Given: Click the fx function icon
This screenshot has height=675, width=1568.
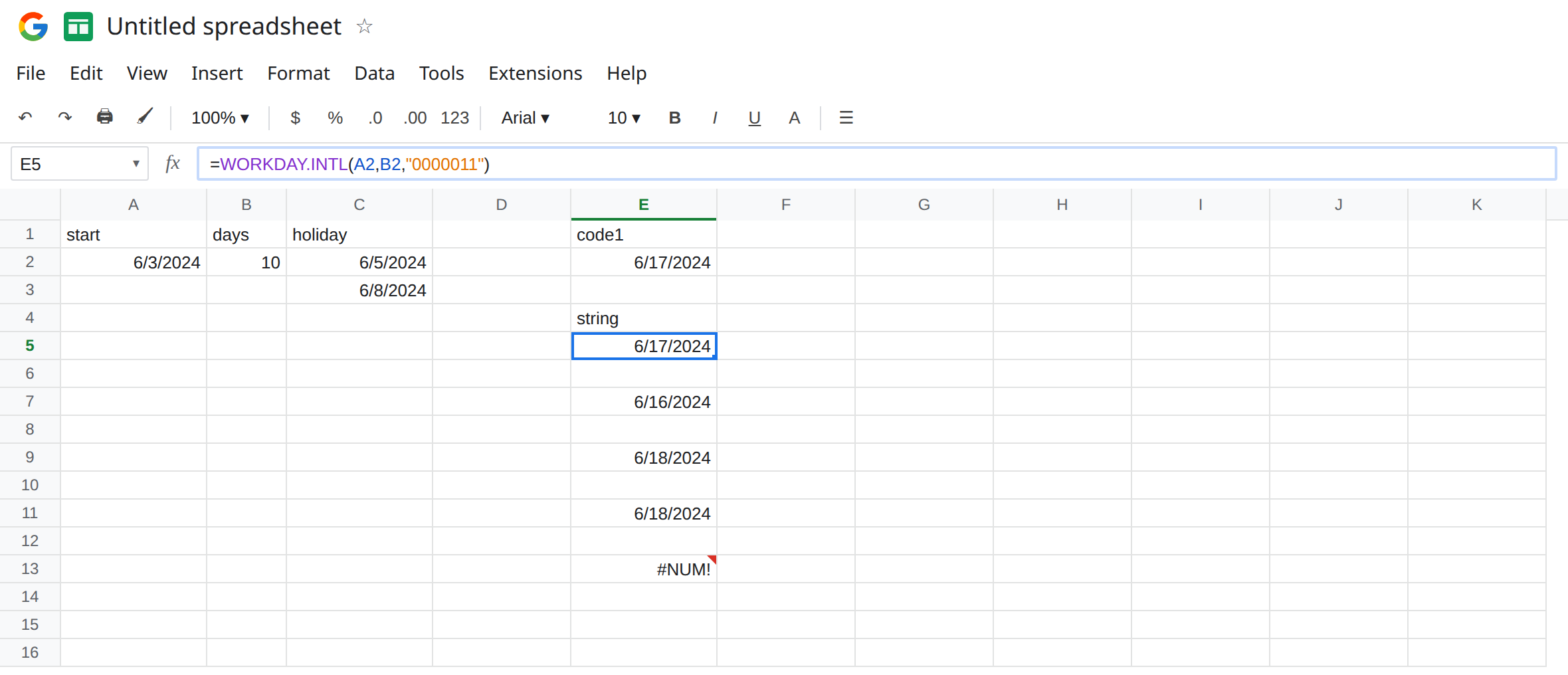Looking at the screenshot, I should (173, 163).
